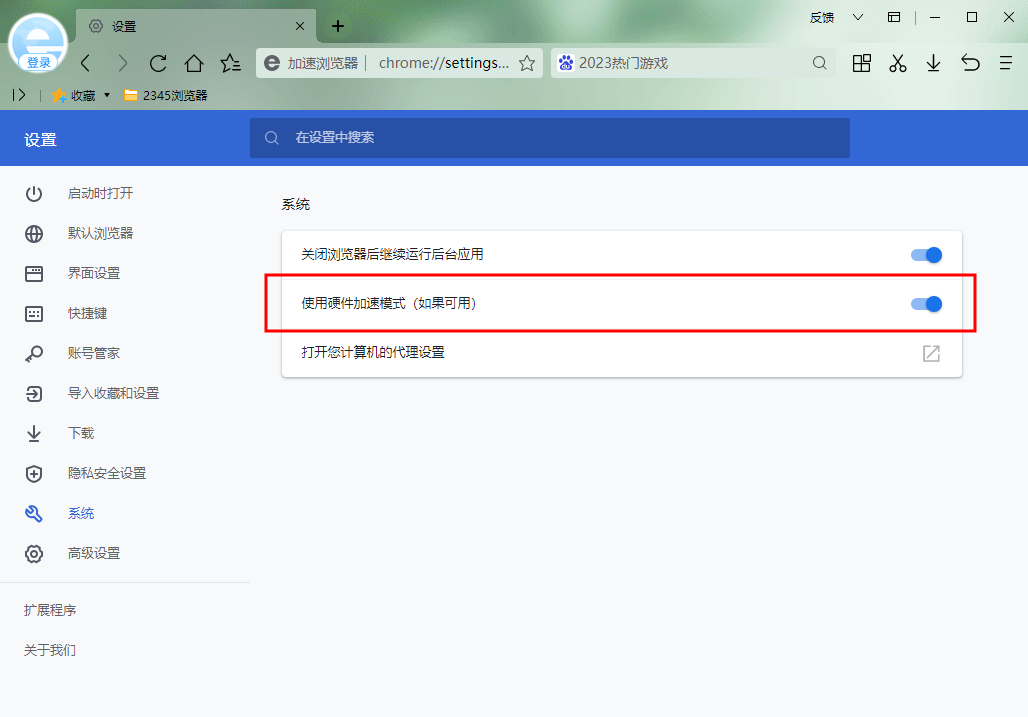Screen dimensions: 1028x717
Task: Click the 系统 section heading
Action: coord(296,204)
